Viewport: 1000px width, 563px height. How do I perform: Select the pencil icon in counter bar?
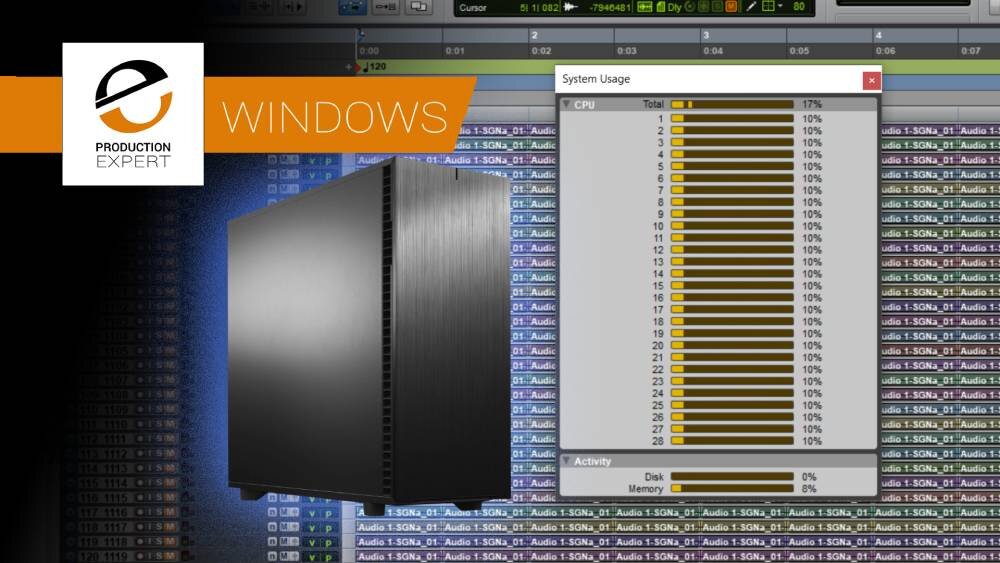point(751,6)
